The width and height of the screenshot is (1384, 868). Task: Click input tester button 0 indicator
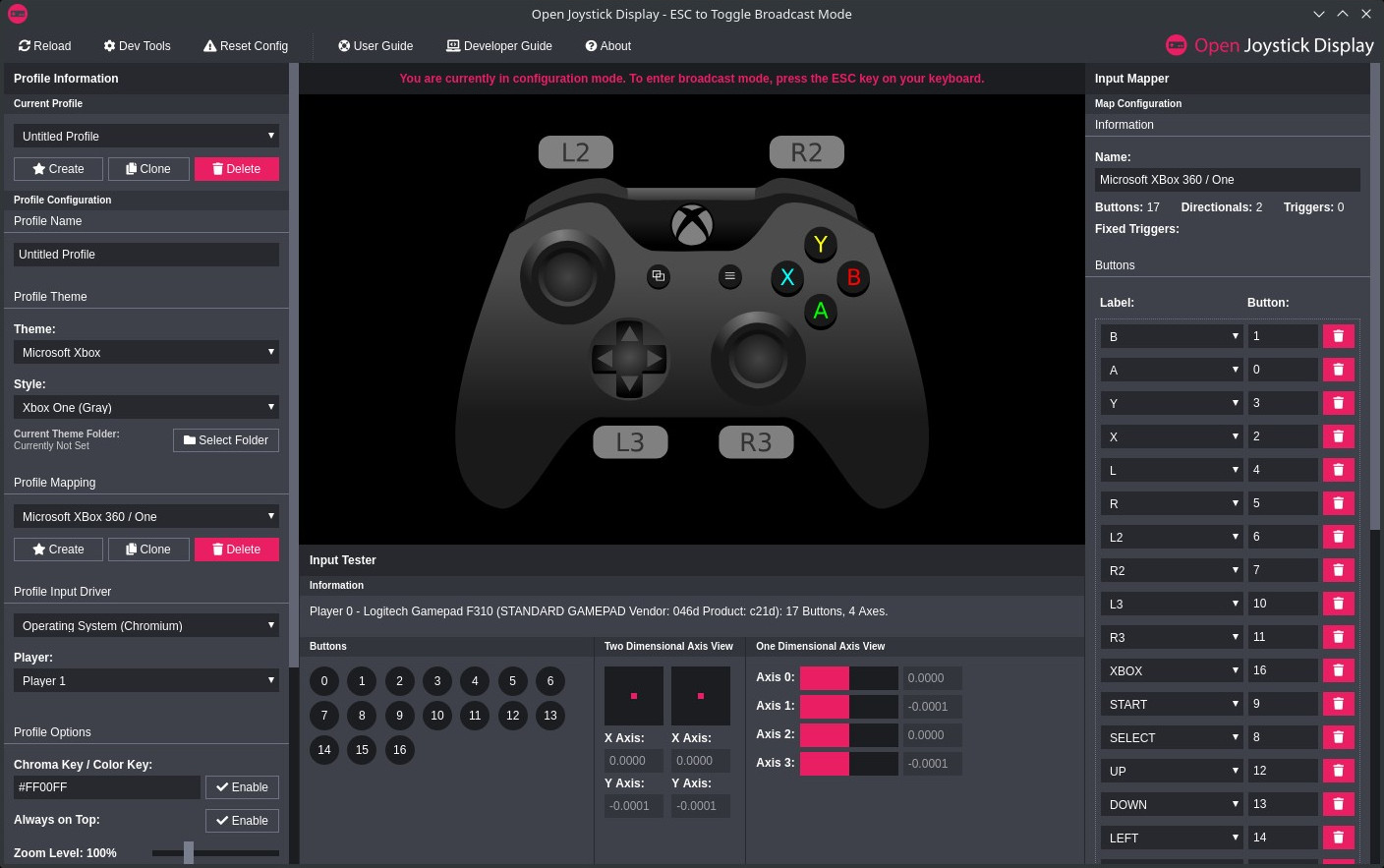pos(324,681)
